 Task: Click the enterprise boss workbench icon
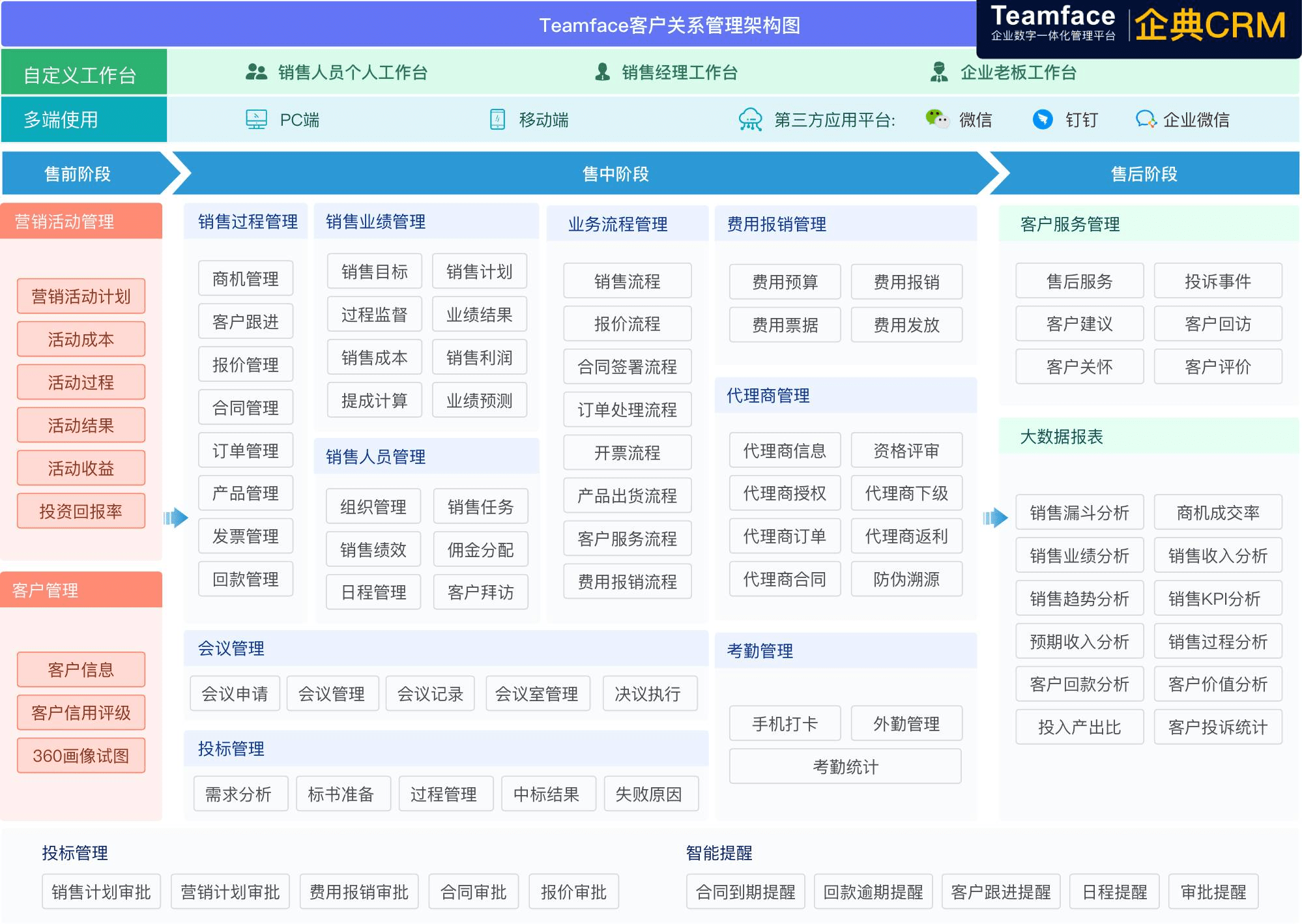coord(939,72)
